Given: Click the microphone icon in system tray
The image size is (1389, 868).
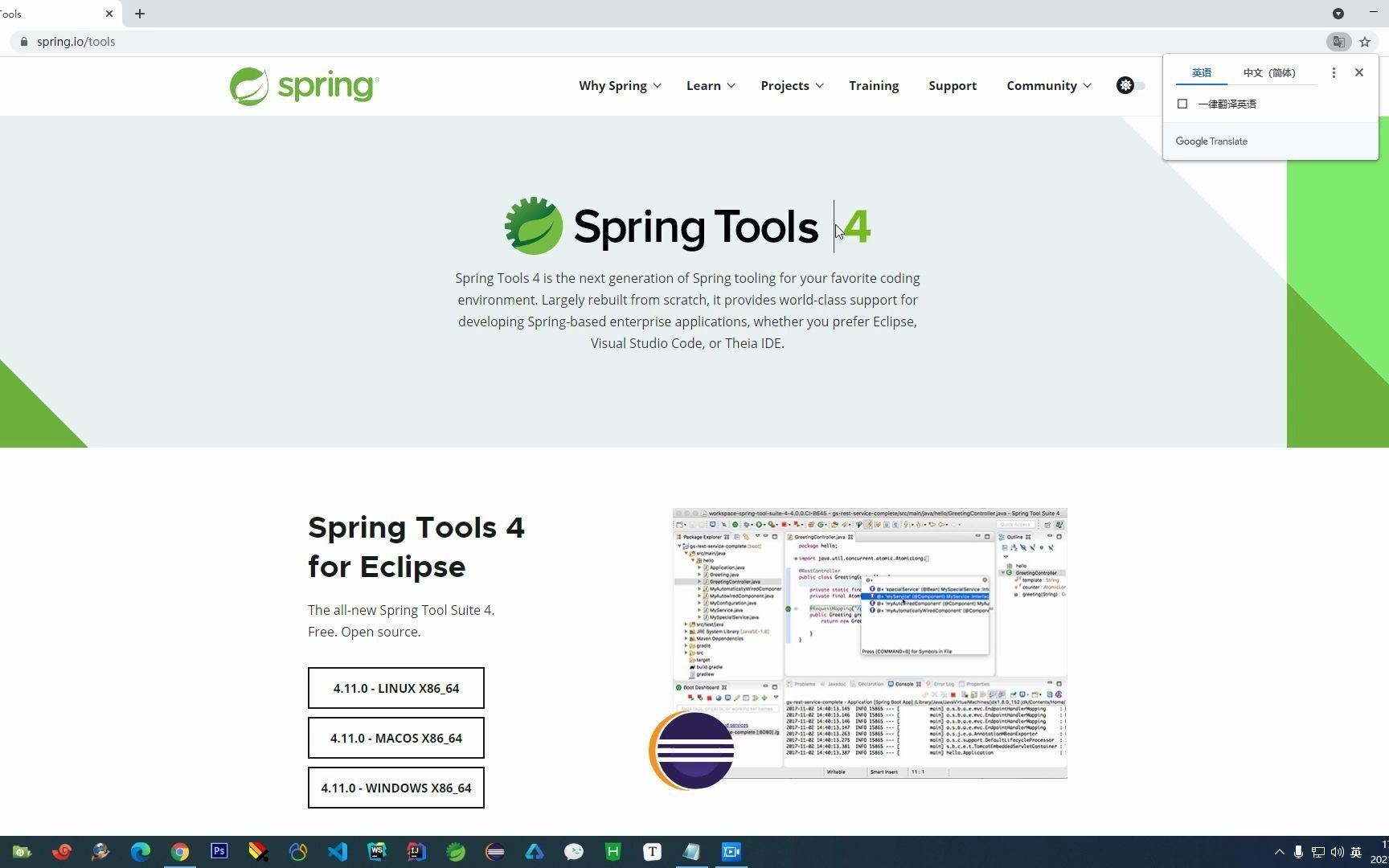Looking at the screenshot, I should pyautogui.click(x=1298, y=852).
